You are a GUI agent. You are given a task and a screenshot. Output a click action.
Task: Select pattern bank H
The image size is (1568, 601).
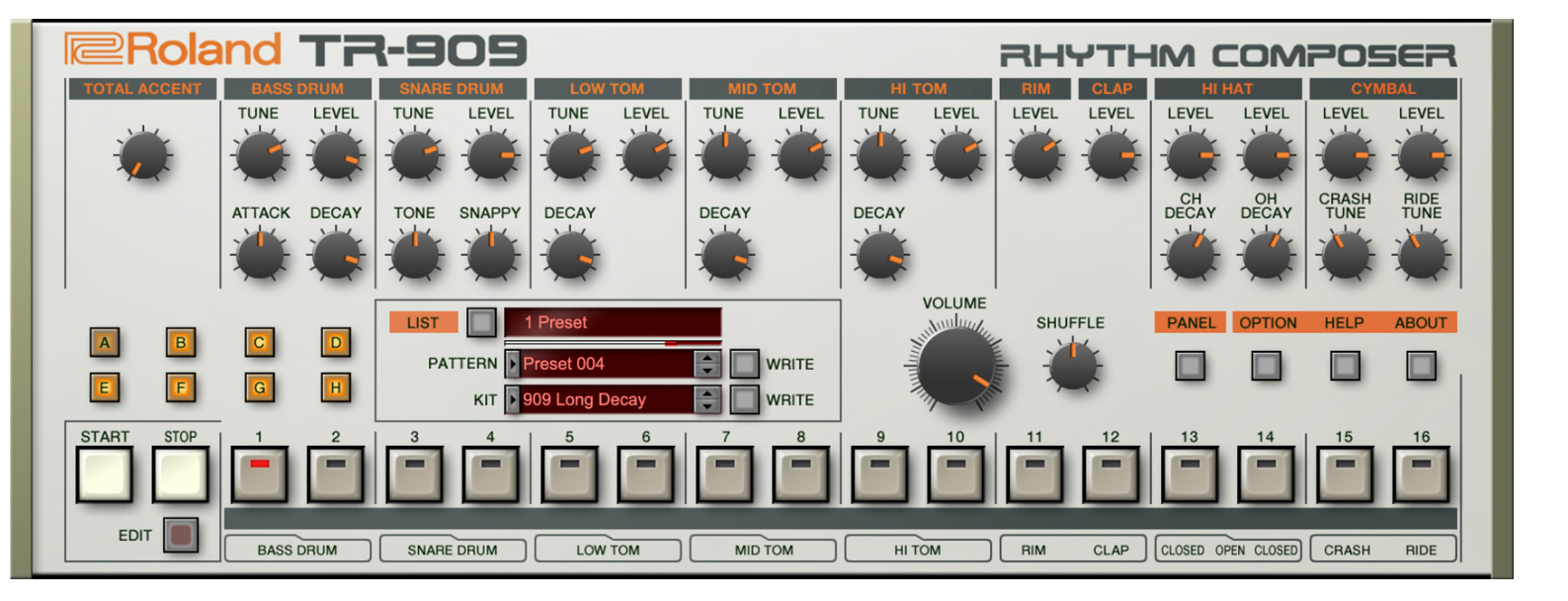click(x=336, y=387)
